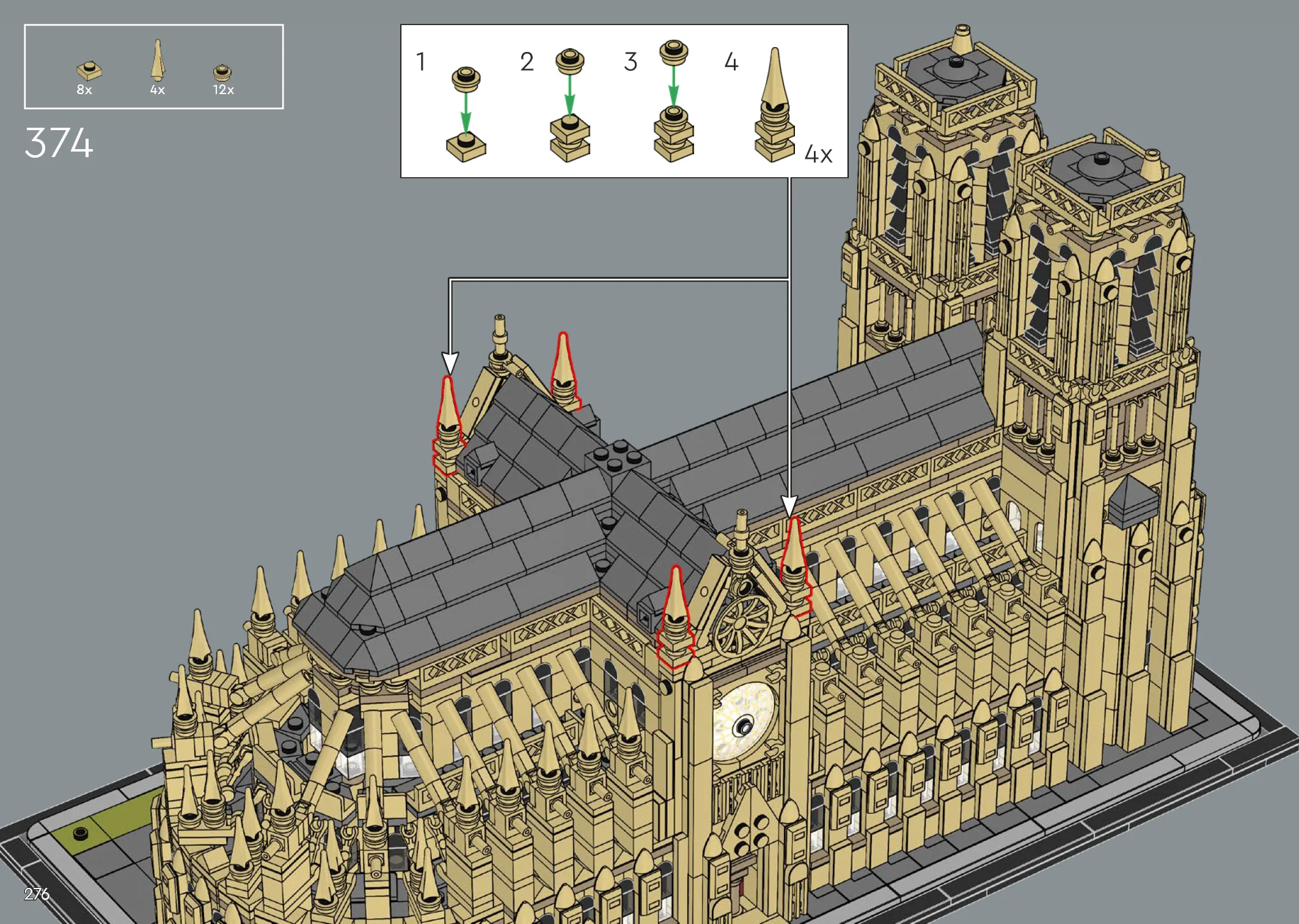Image resolution: width=1299 pixels, height=924 pixels.
Task: Click the dark gray 2x2 studded plate at roof crossing
Action: click(617, 458)
